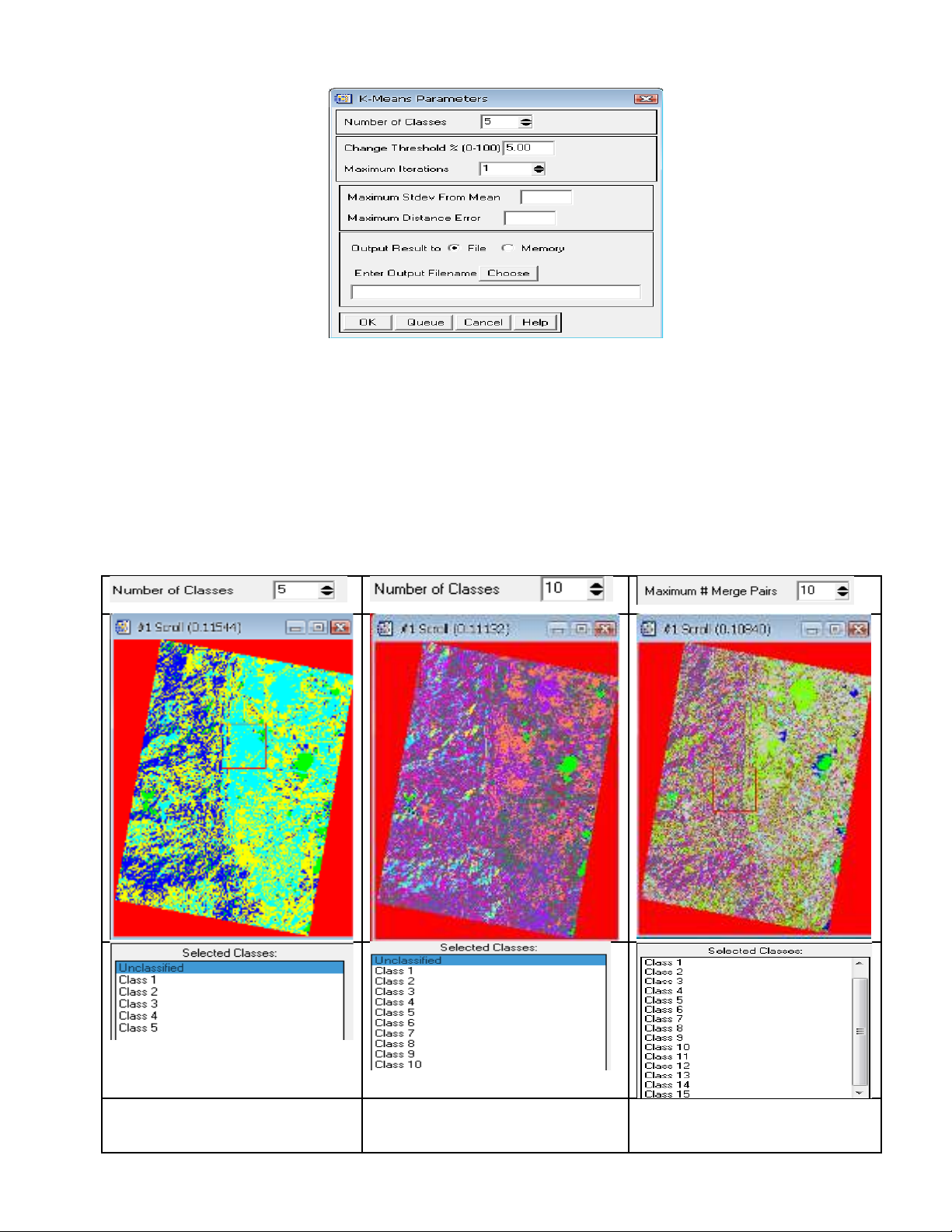Screen dimensions: 952x1232
Task: Adjust the Maximum Iterations spinner arrows
Action: pos(539,169)
